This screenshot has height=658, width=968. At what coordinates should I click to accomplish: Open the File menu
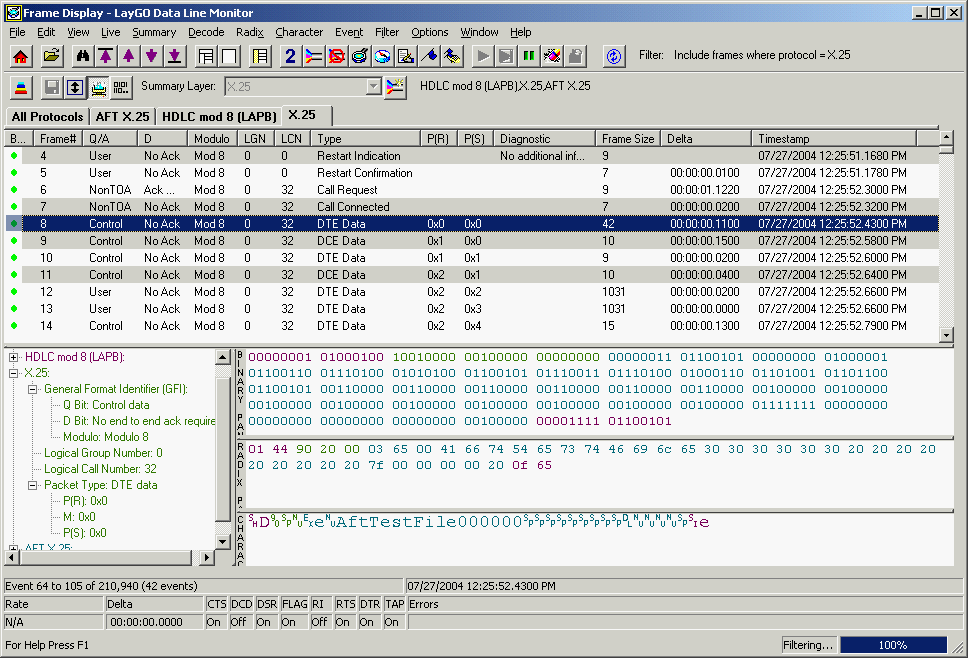tap(17, 32)
